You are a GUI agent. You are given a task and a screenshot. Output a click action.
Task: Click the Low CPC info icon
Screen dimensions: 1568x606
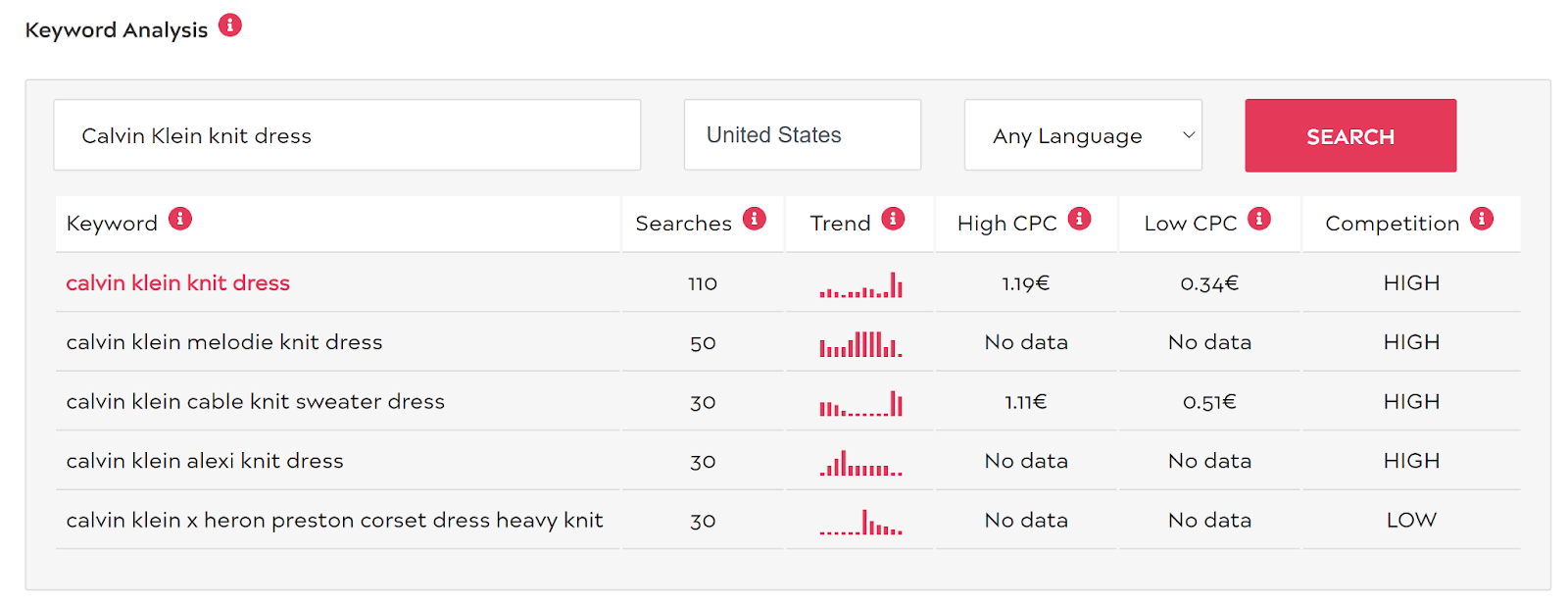click(1259, 219)
